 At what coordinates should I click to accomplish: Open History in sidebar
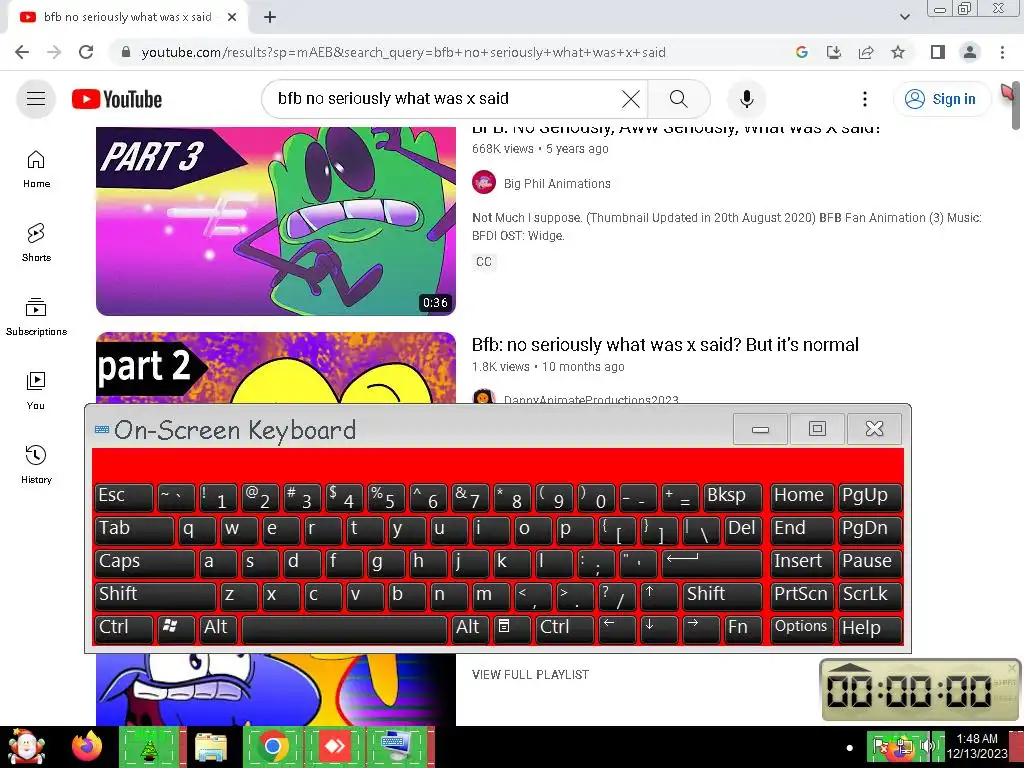point(36,464)
